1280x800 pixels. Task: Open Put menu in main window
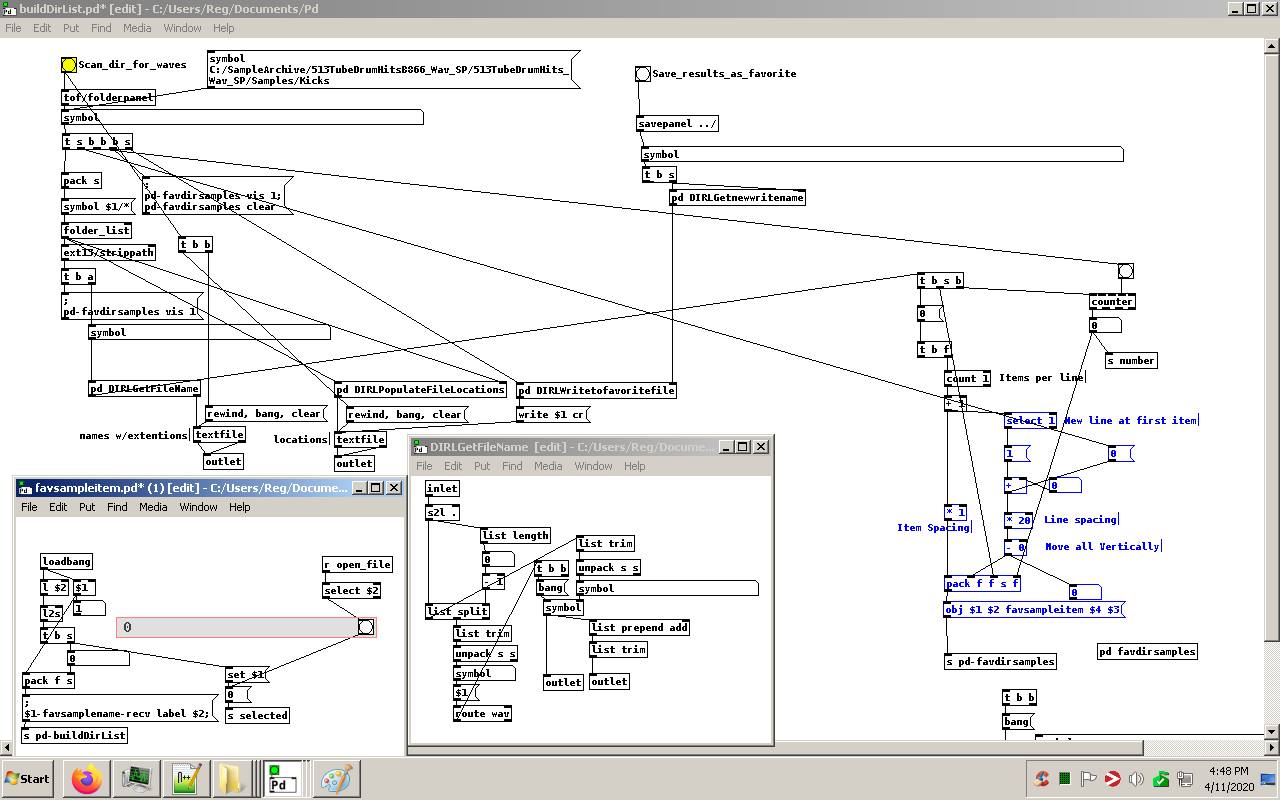point(71,28)
